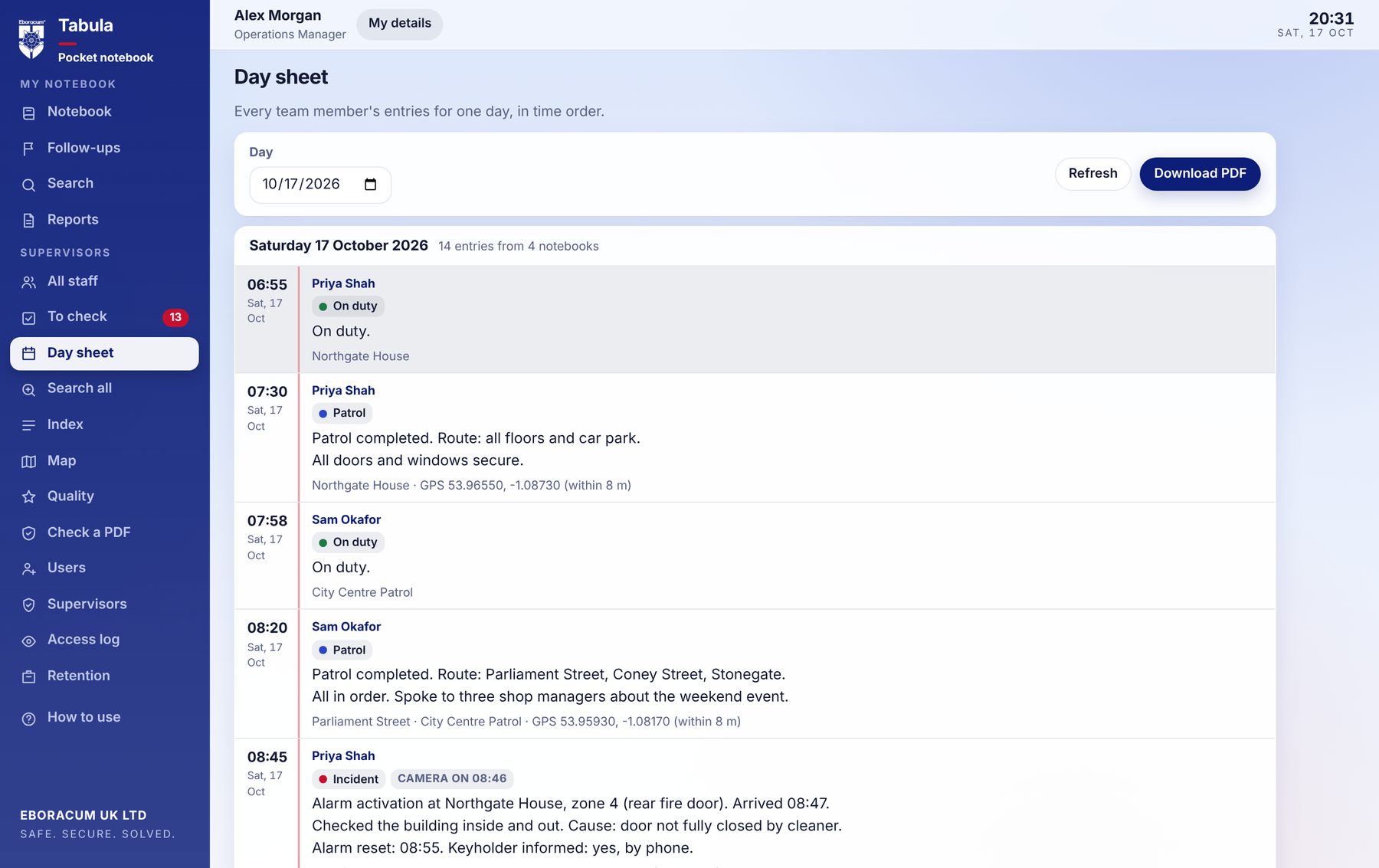Click the Refresh button
This screenshot has height=868, width=1379.
click(x=1092, y=174)
